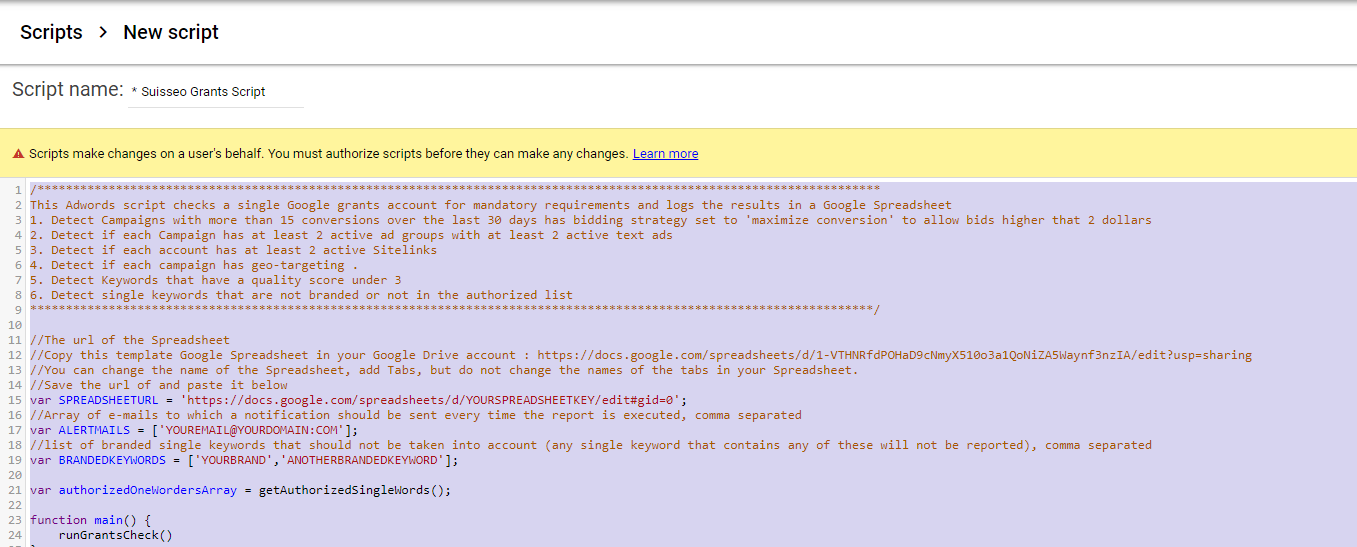This screenshot has width=1357, height=547.
Task: Click the authorizedOneWordersArray declaration line
Action: tap(241, 490)
